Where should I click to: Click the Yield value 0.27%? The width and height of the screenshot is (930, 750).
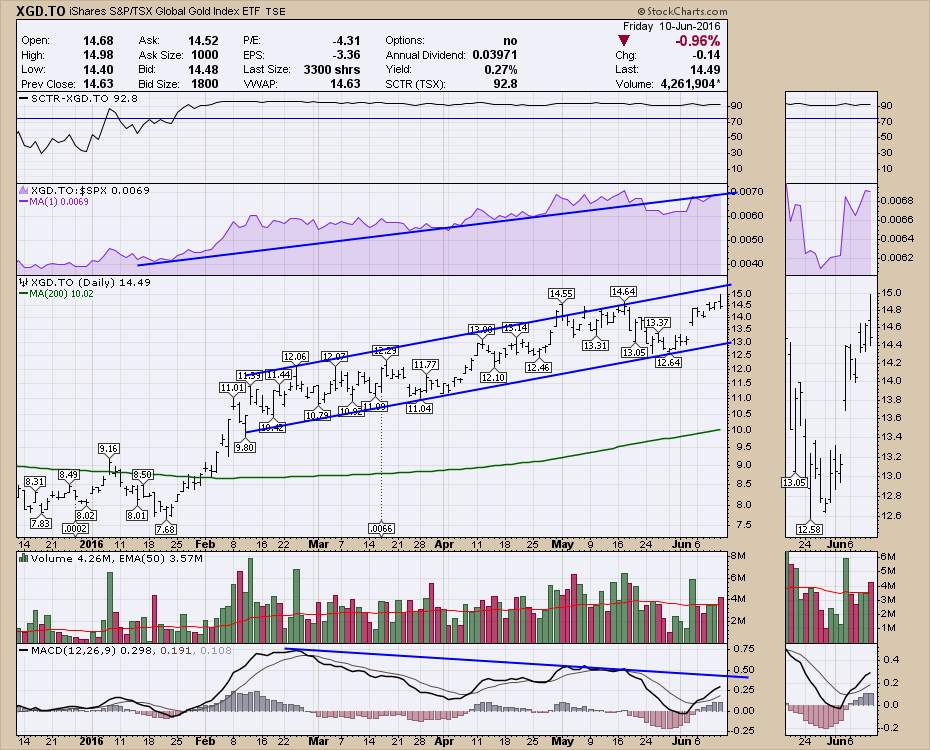coord(501,69)
